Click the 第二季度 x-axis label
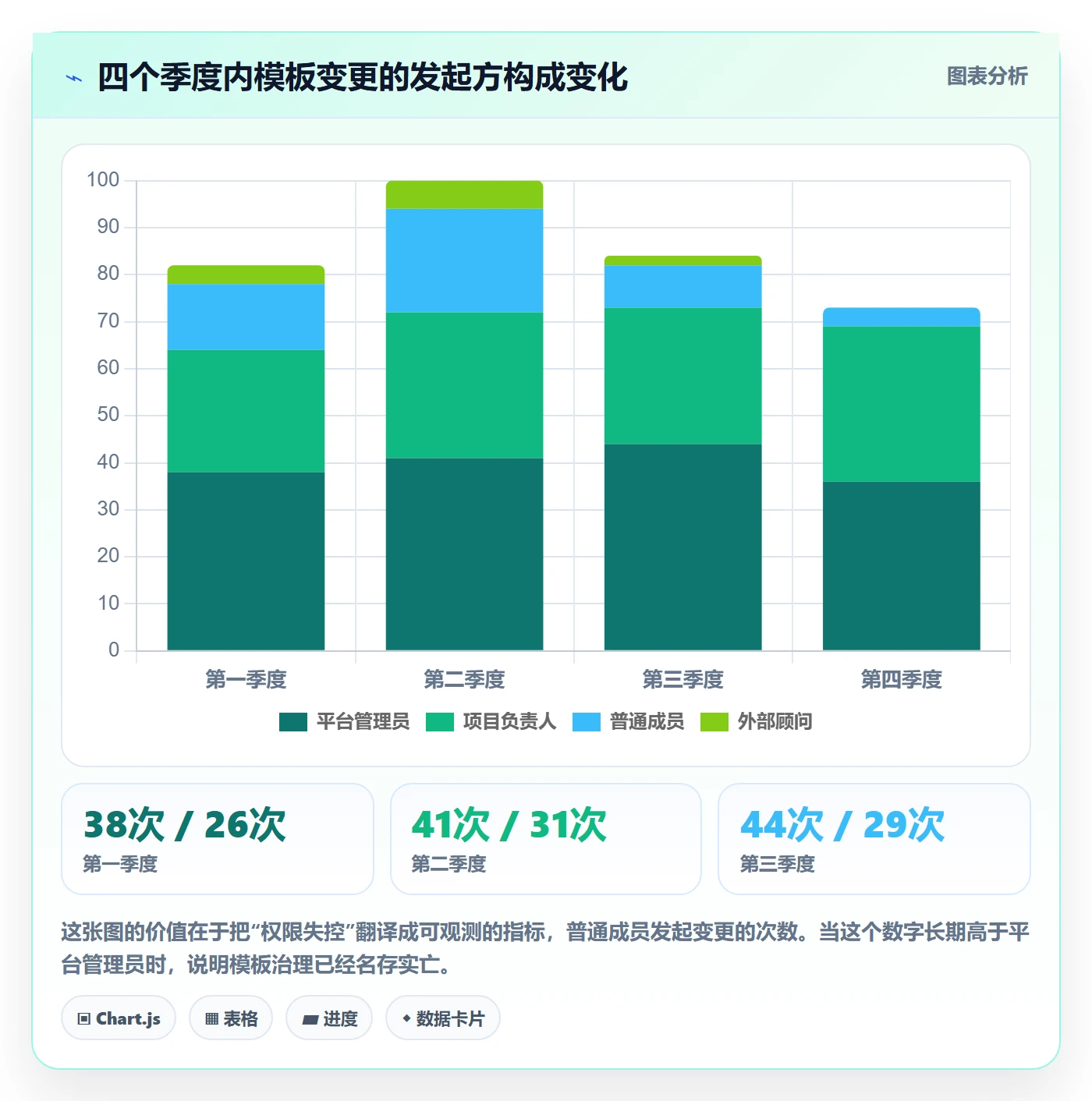The height and width of the screenshot is (1101, 1092). coord(464,680)
